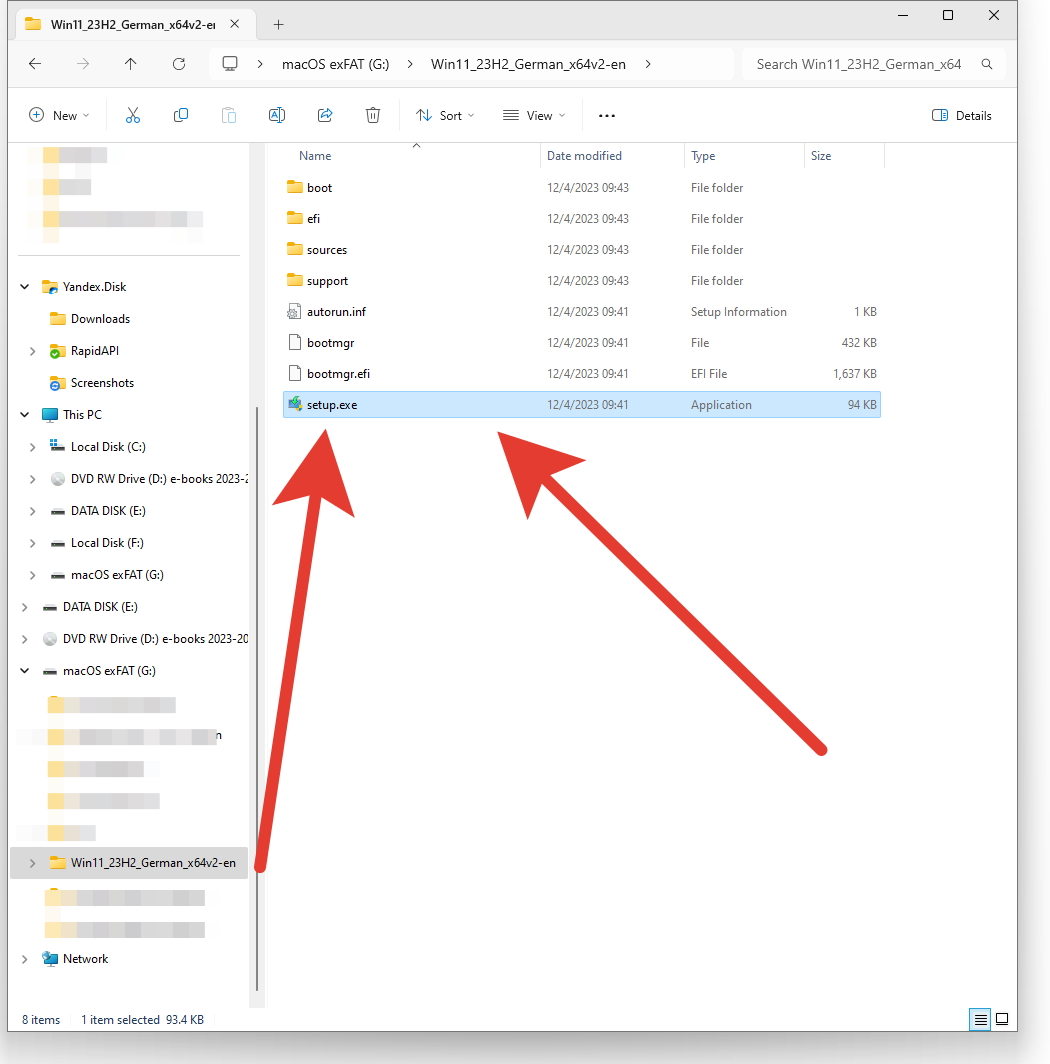Select DVD RW Drive (D:) under This PC
Image resolution: width=1050 pixels, height=1064 pixels.
pyautogui.click(x=158, y=478)
